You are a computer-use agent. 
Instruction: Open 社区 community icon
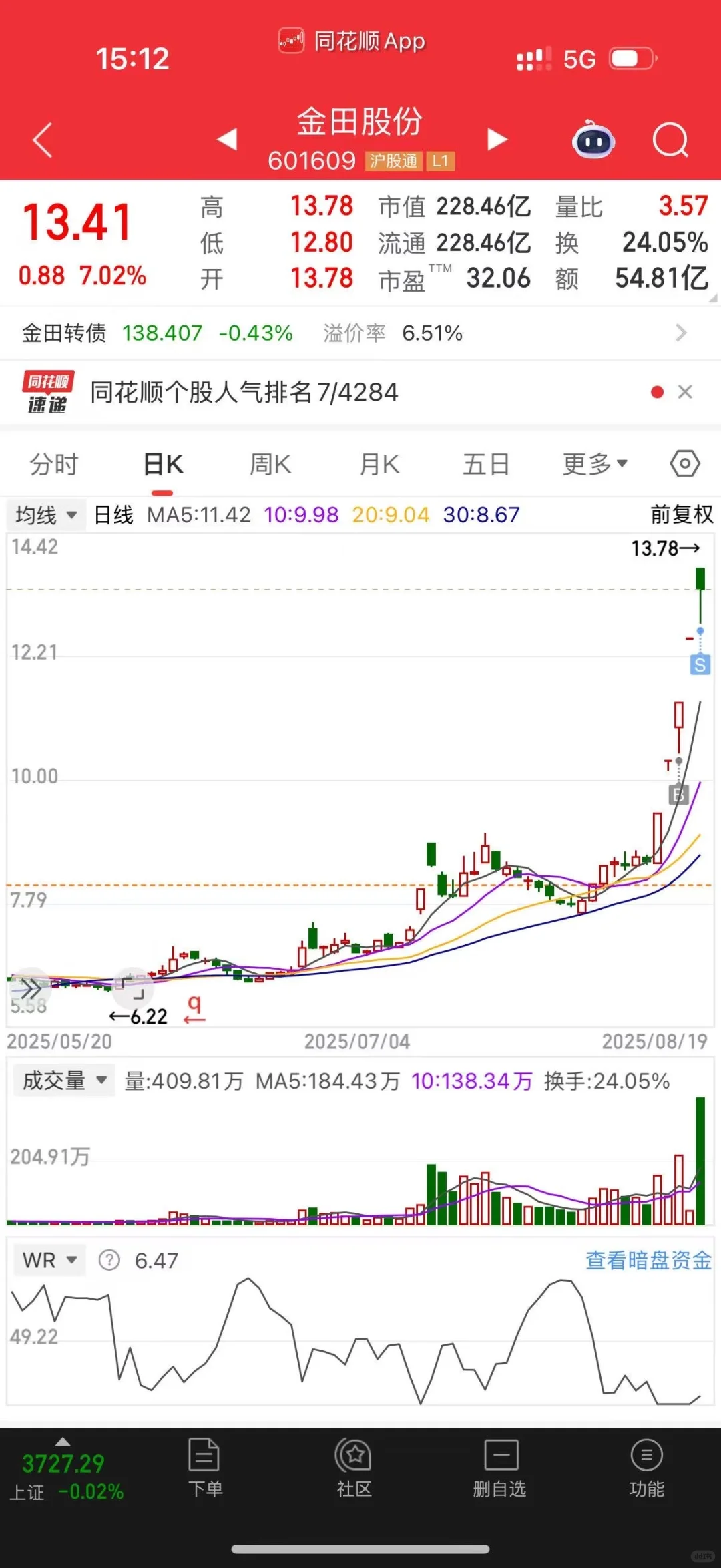coord(354,1467)
